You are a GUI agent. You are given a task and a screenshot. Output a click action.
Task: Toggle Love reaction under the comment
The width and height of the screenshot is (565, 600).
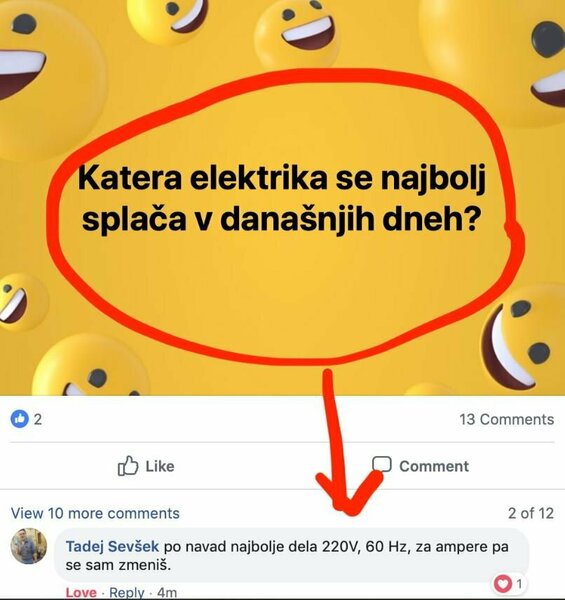click(81, 592)
